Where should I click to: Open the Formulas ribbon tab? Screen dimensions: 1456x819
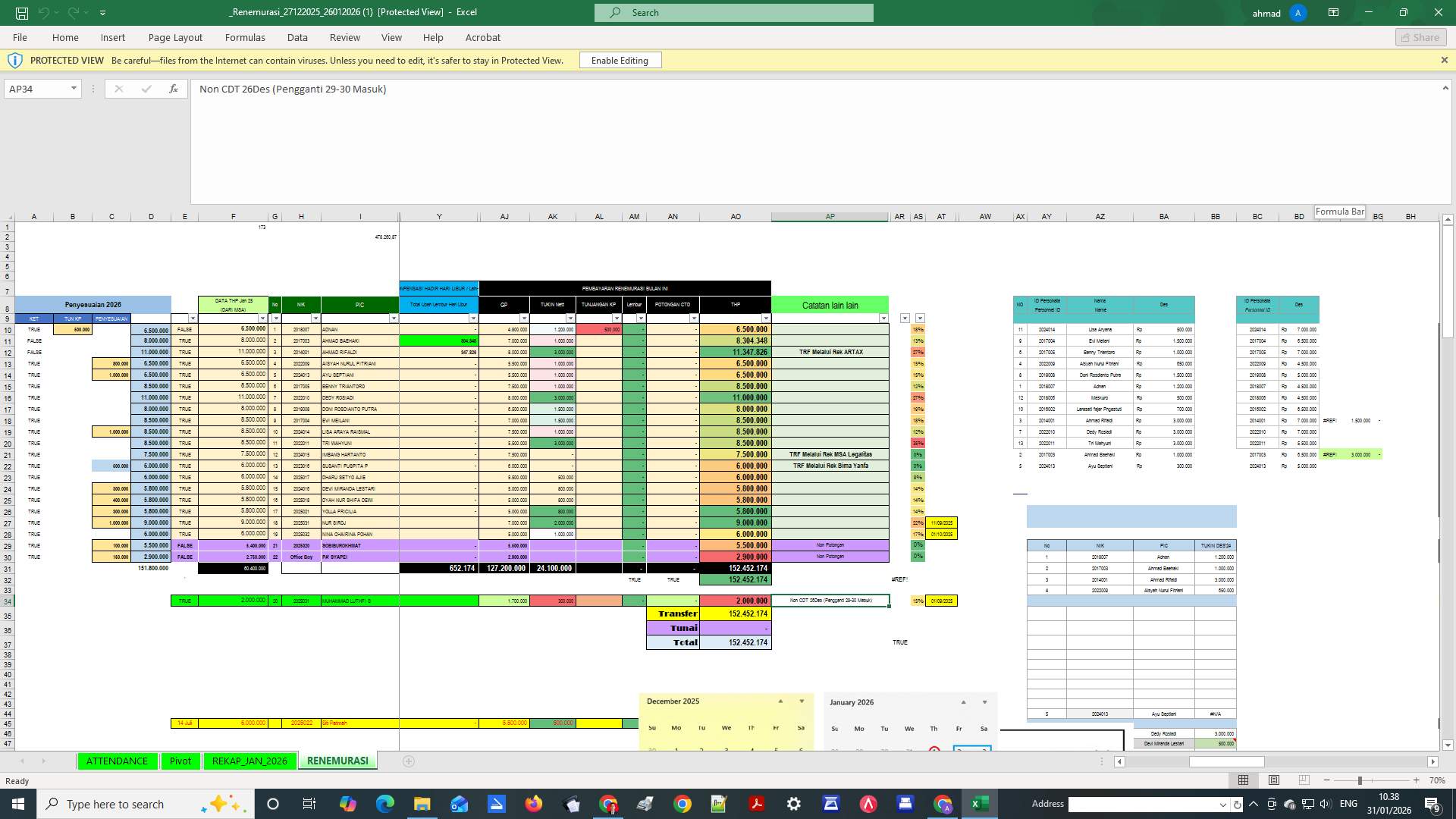(x=245, y=37)
